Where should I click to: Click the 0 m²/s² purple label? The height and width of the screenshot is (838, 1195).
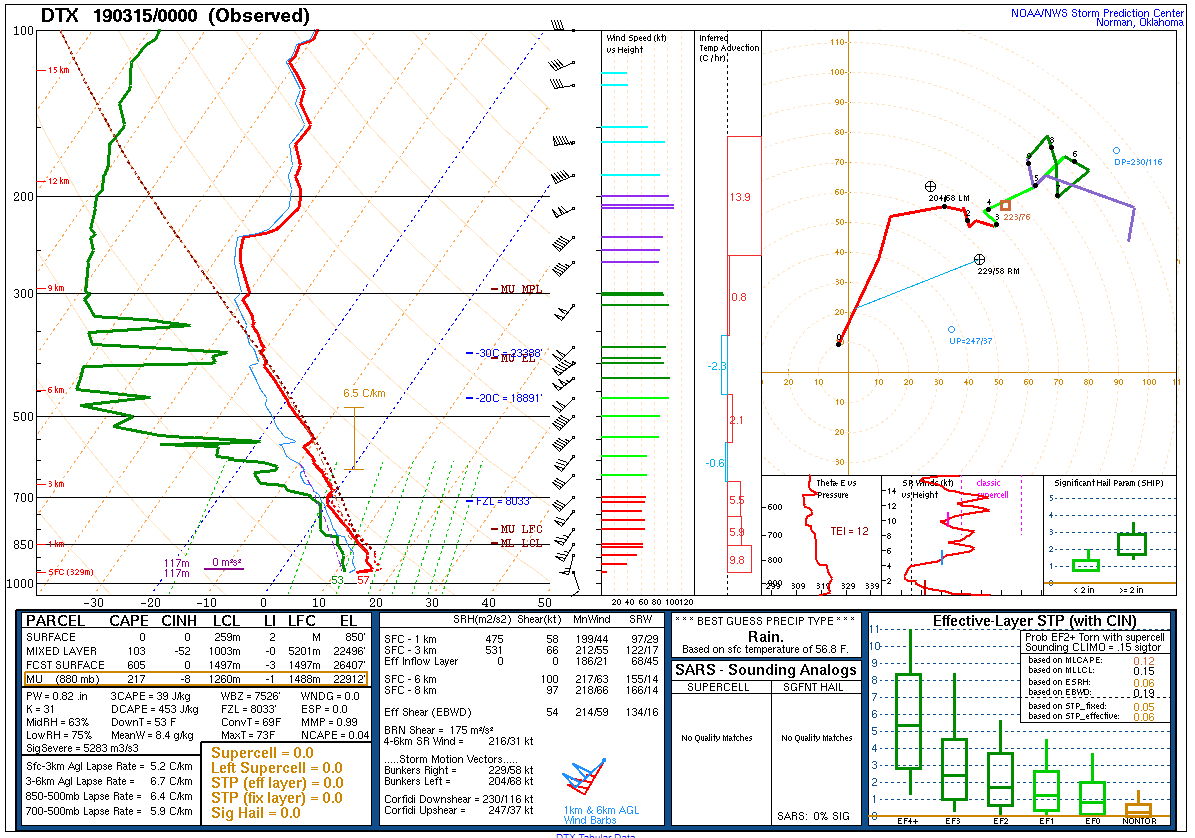pyautogui.click(x=226, y=562)
